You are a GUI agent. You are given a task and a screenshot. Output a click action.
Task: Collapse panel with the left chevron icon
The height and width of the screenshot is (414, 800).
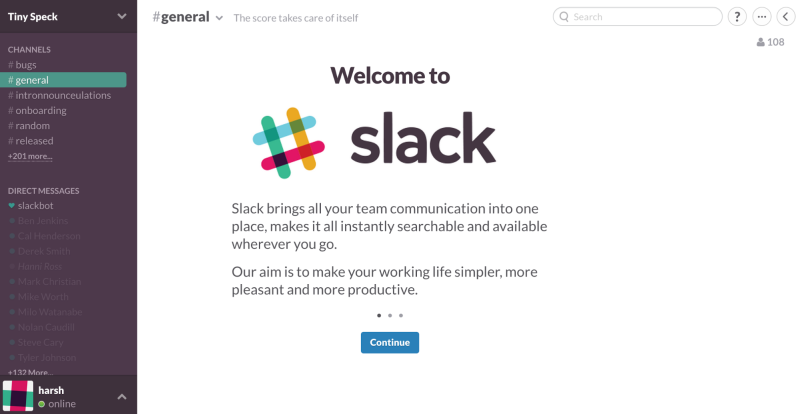click(786, 17)
